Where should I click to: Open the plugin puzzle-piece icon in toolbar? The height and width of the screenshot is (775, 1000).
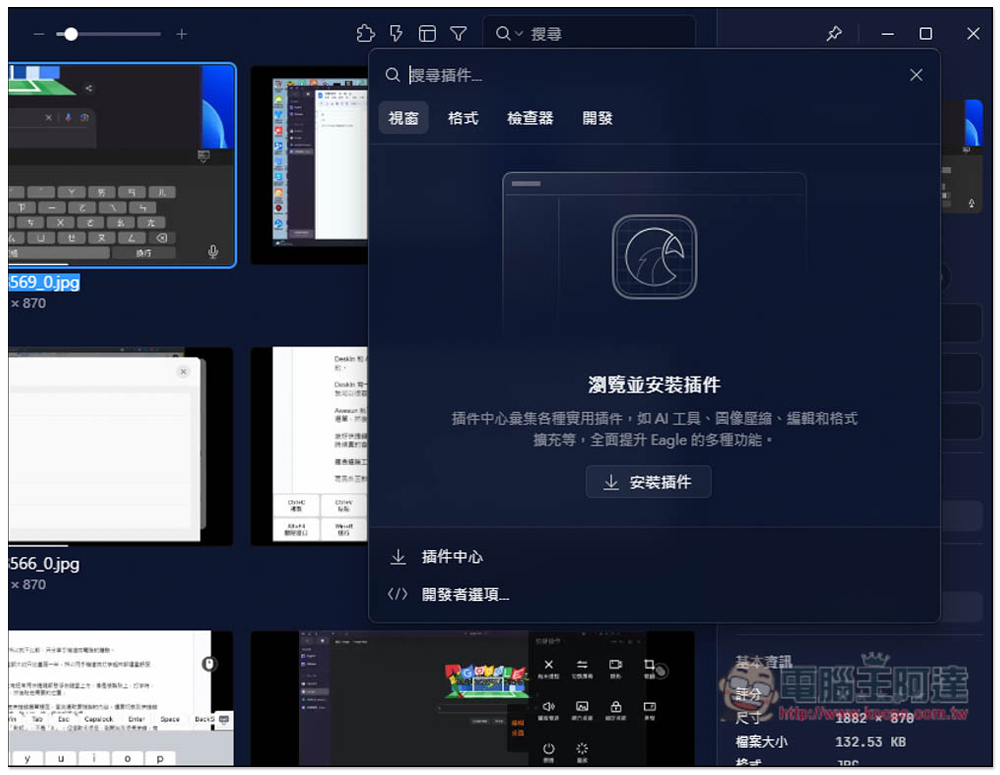[x=365, y=33]
